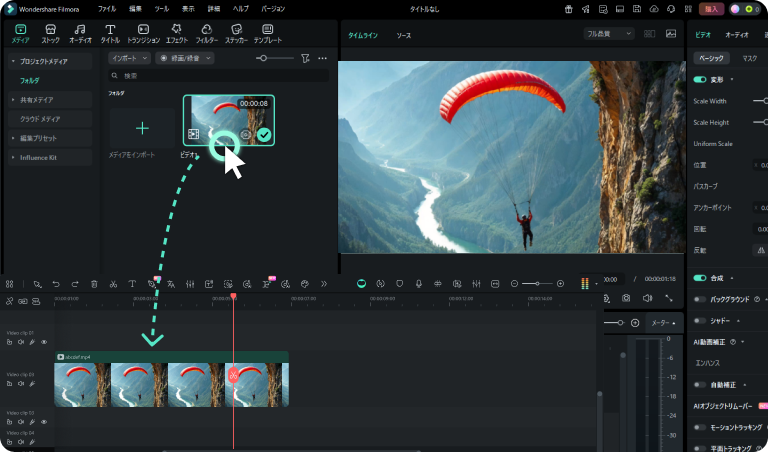
Task: Open the ヘルプ menu
Action: click(240, 9)
